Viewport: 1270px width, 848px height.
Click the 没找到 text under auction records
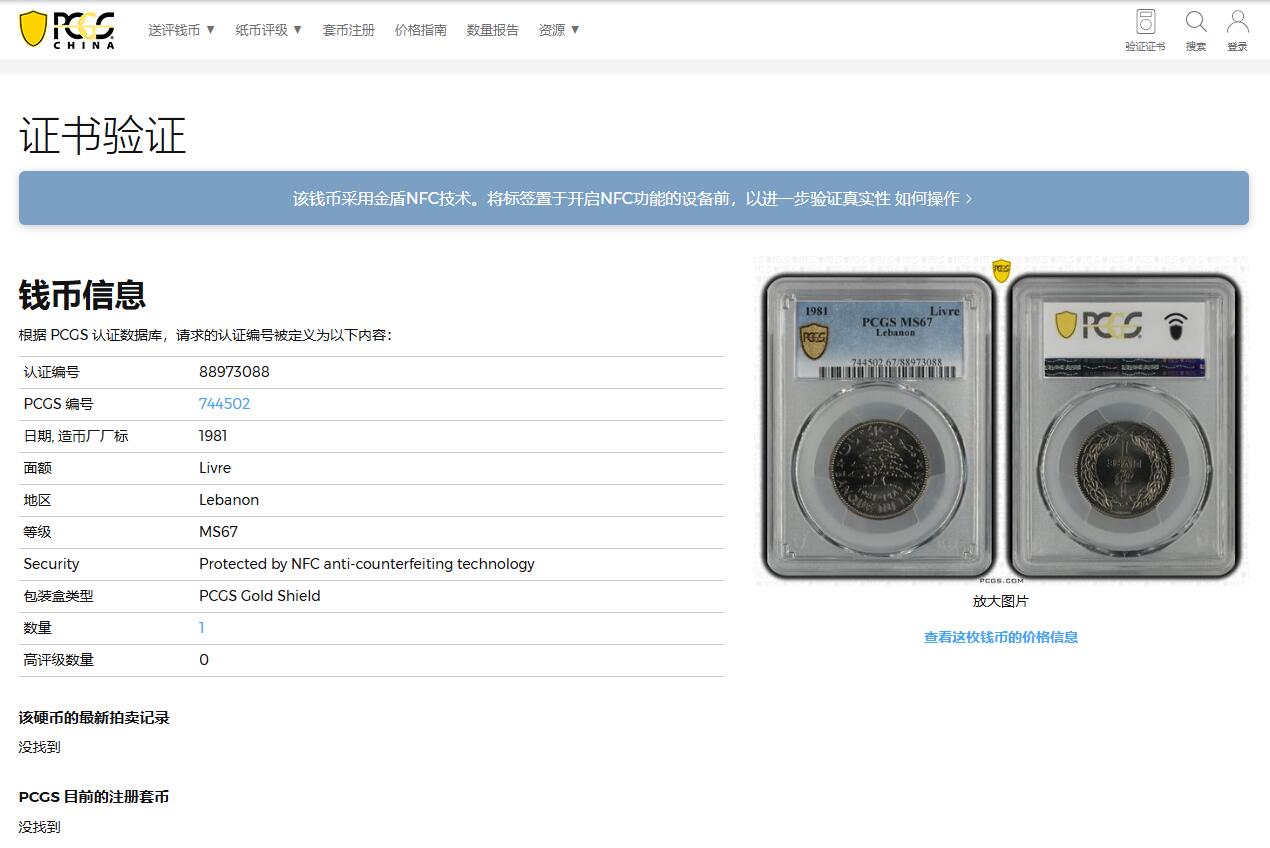40,747
